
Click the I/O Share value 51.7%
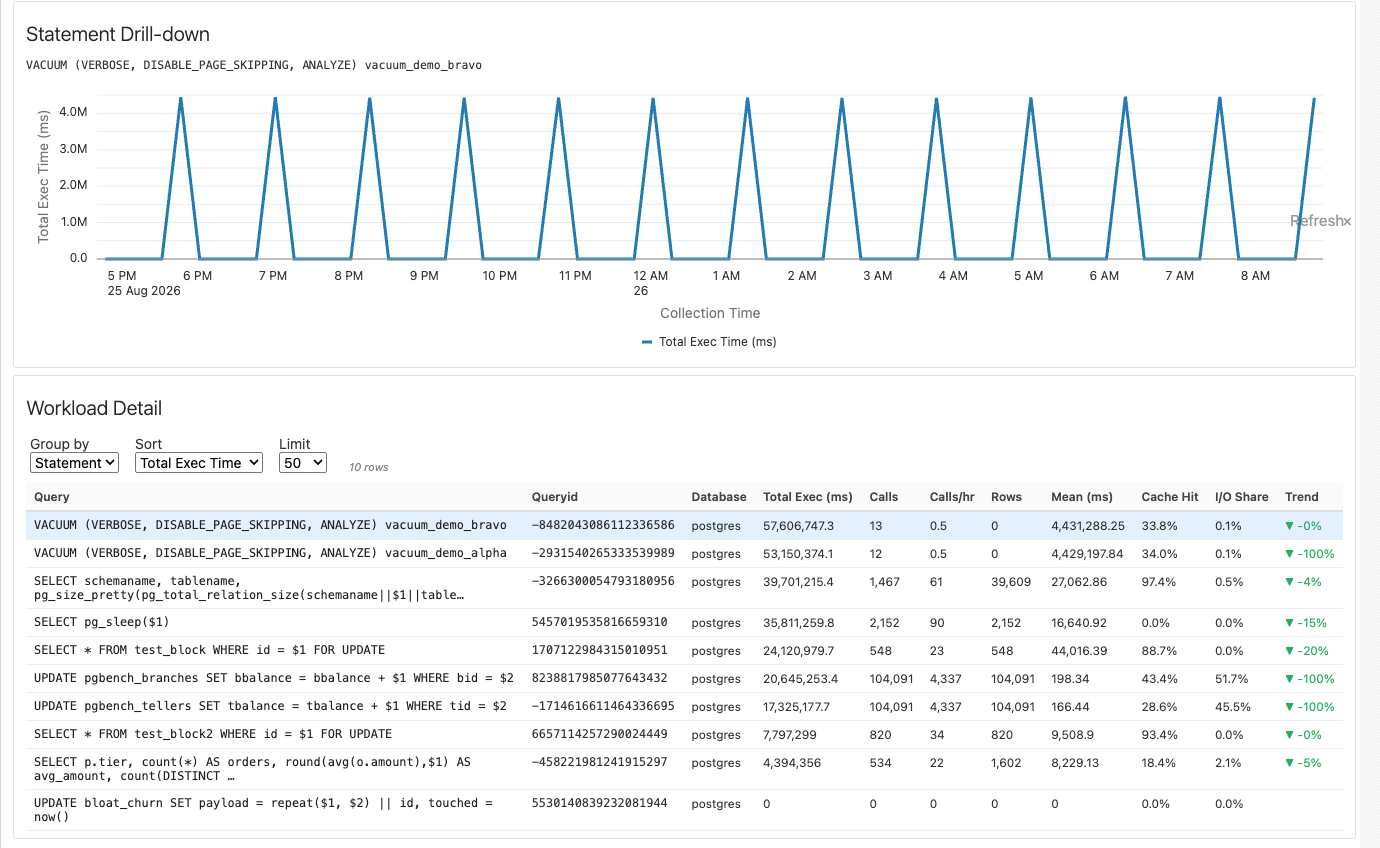click(x=1231, y=679)
